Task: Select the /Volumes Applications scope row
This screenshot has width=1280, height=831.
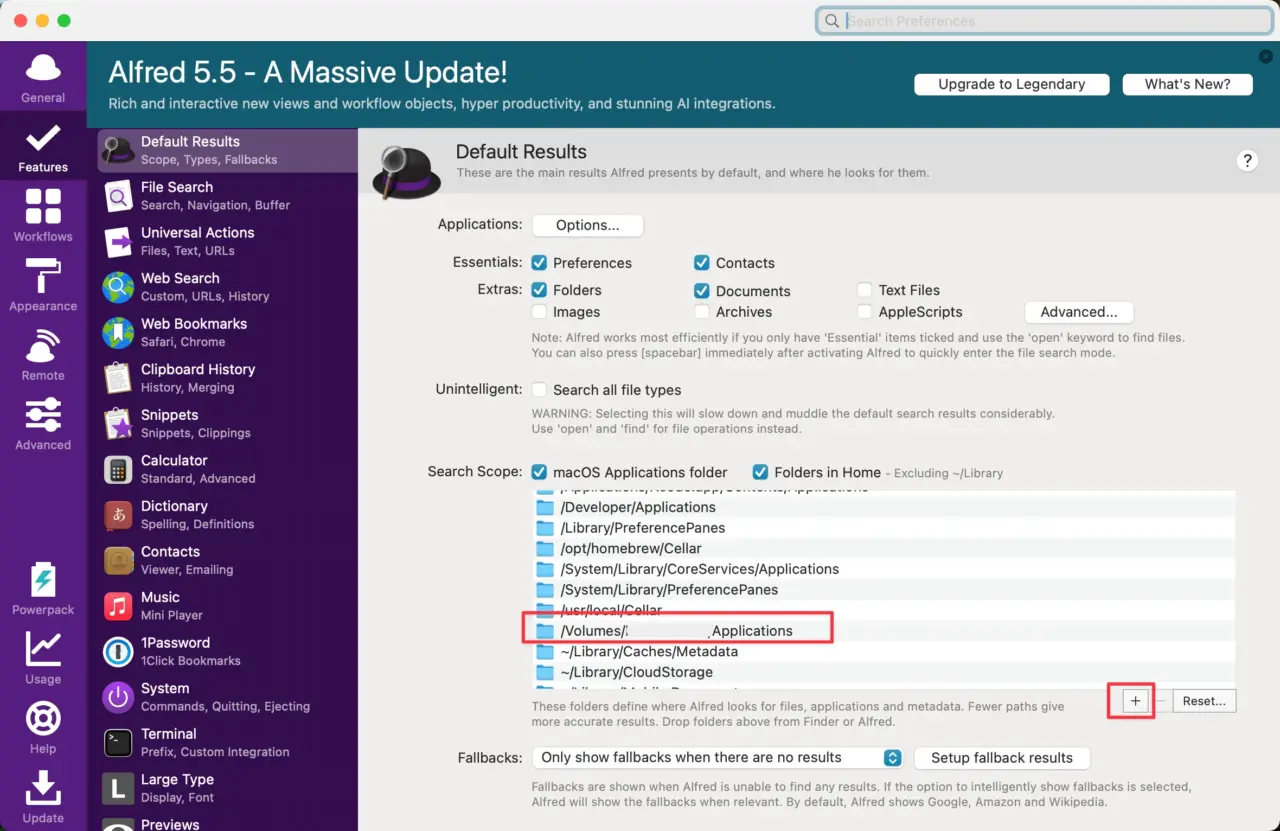Action: tap(883, 631)
